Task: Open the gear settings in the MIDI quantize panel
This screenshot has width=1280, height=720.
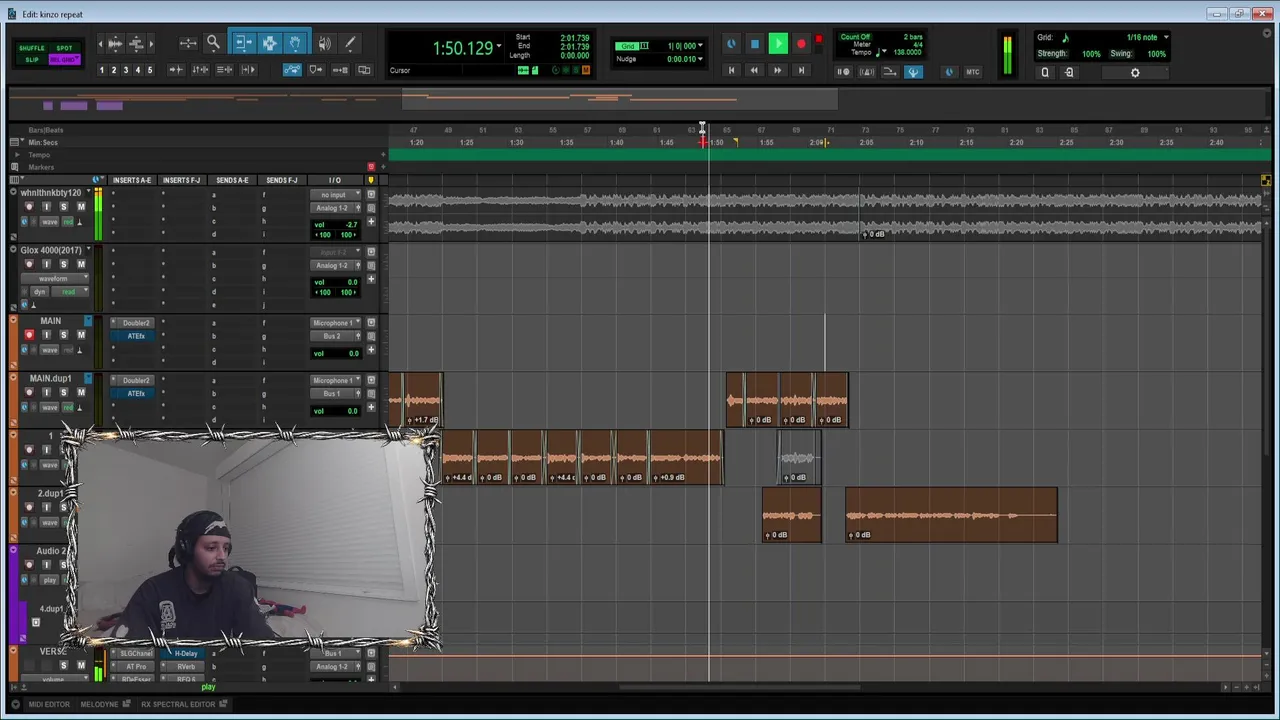Action: click(1135, 72)
